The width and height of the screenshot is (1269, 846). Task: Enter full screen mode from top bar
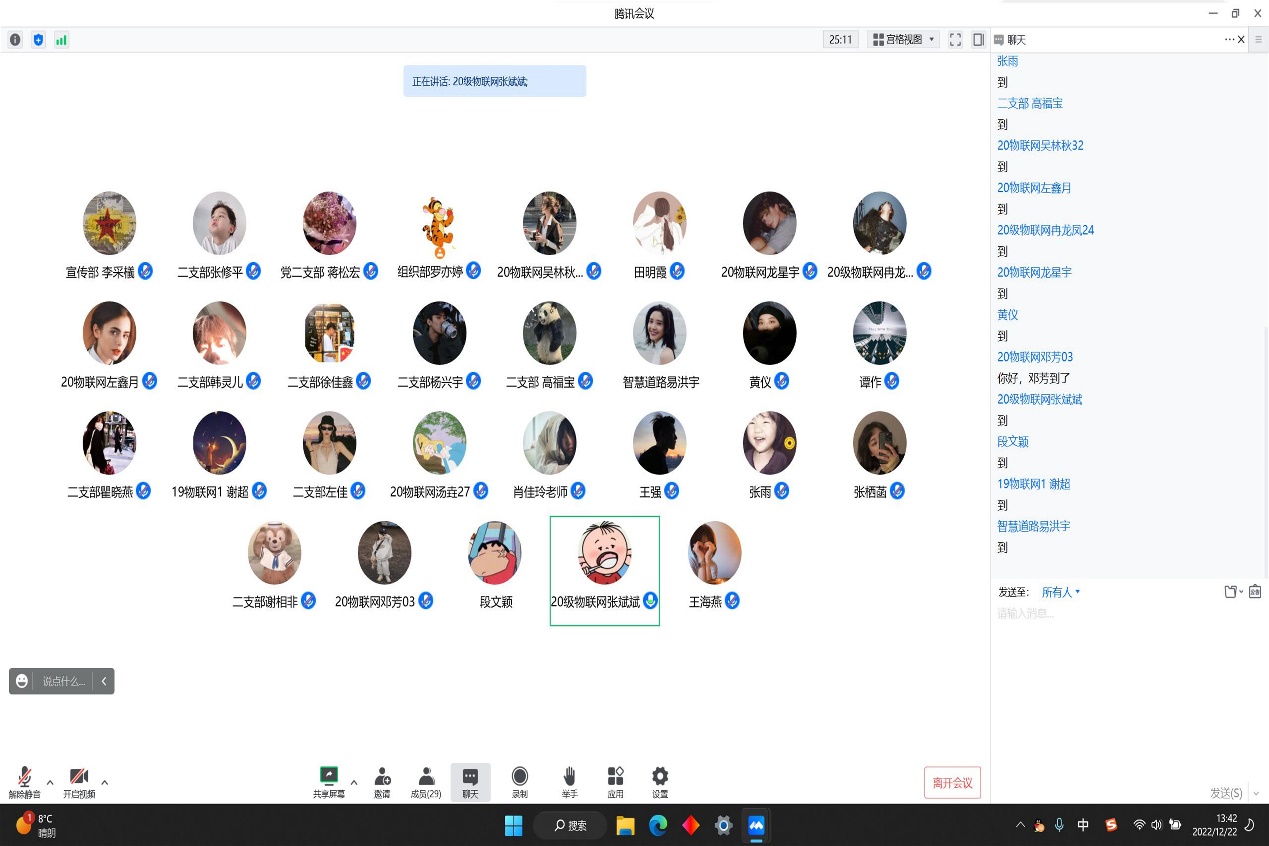coord(955,40)
